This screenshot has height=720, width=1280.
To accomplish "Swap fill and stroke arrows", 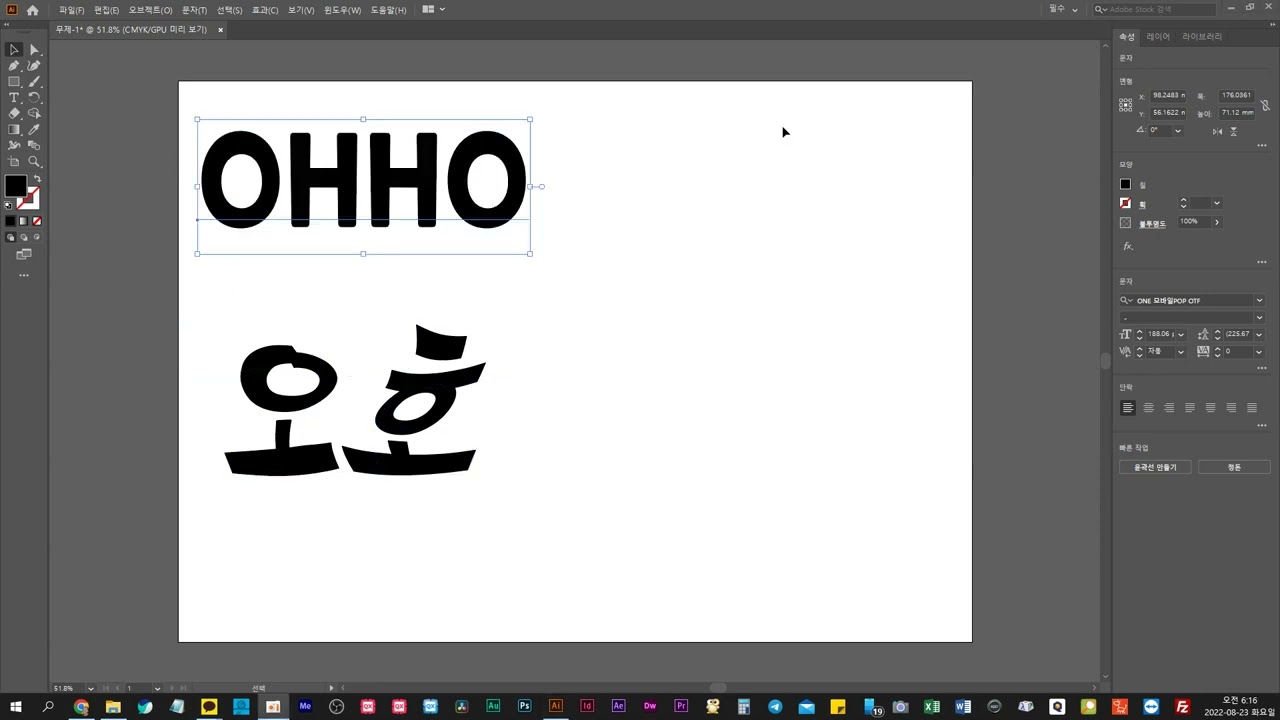I will coord(37,179).
